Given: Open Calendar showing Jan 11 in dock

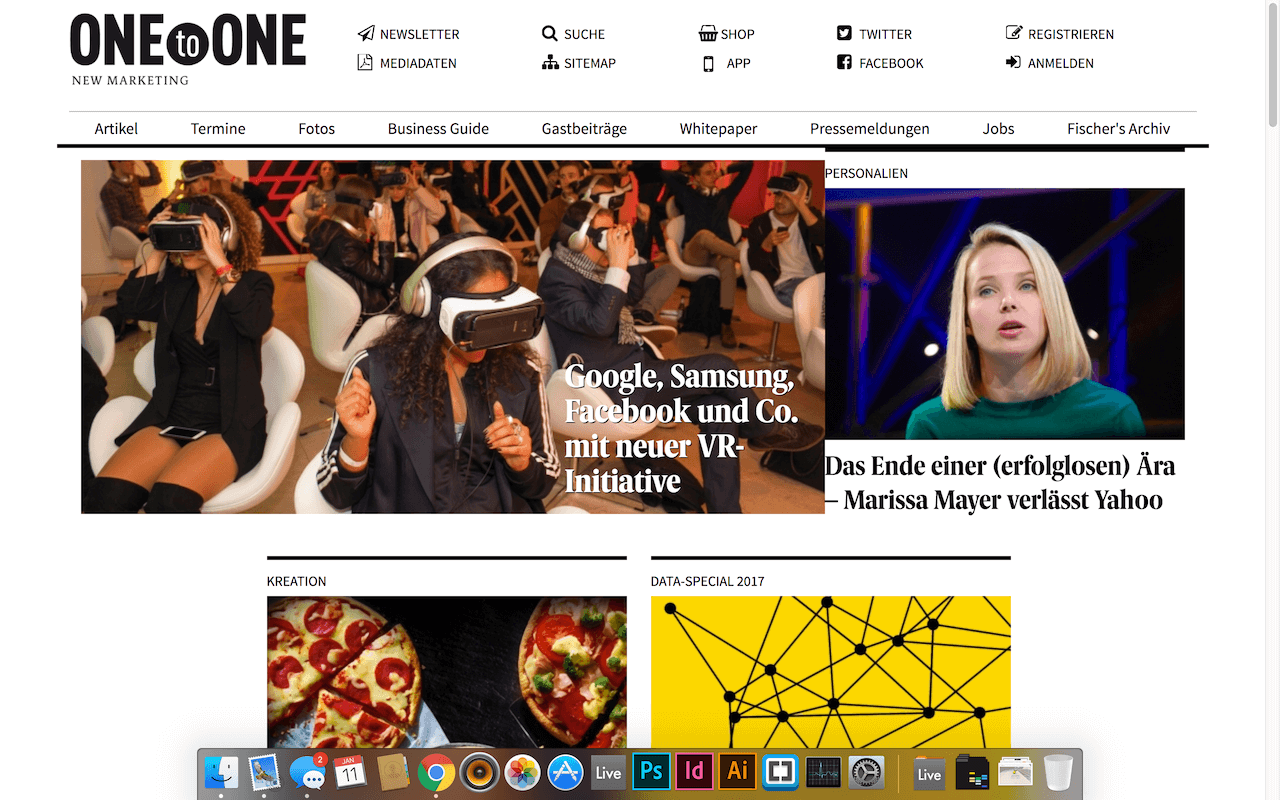Looking at the screenshot, I should (x=350, y=772).
